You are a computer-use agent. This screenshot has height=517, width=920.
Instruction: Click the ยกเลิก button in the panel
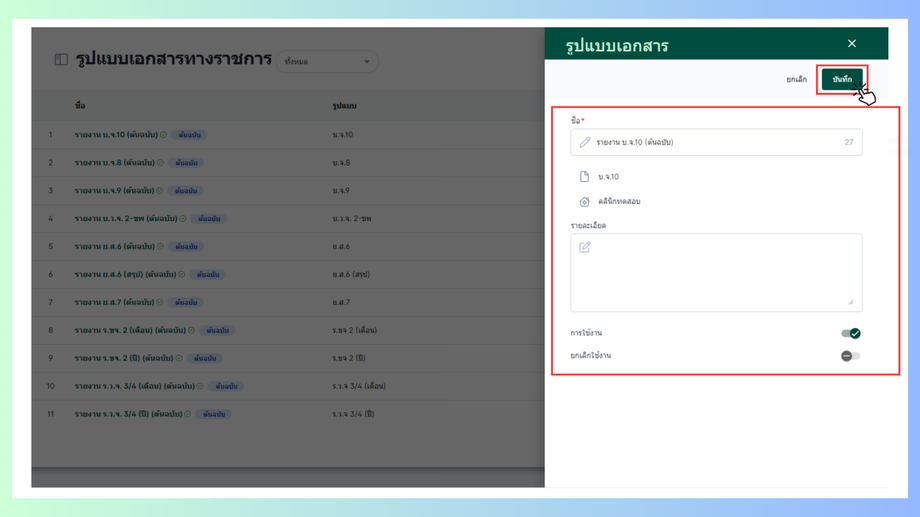tap(796, 79)
